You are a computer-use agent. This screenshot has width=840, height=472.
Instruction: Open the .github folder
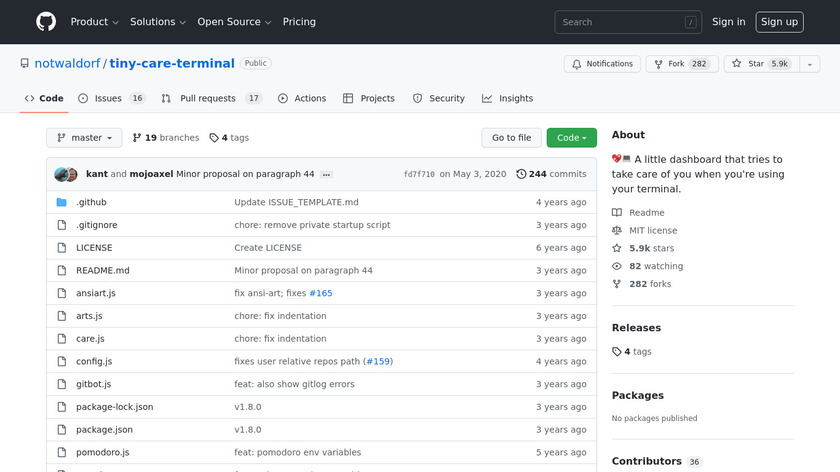click(x=91, y=202)
